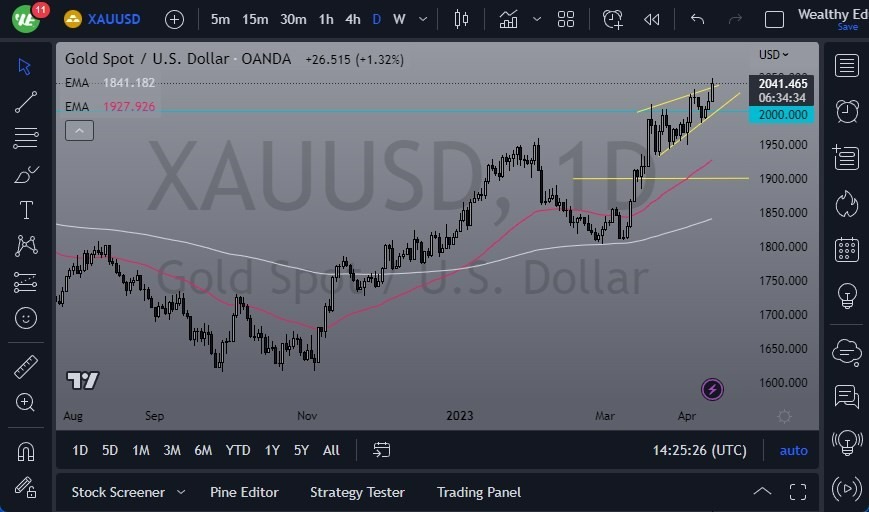The height and width of the screenshot is (512, 869).
Task: Open the hotlists flame panel
Action: coord(846,203)
